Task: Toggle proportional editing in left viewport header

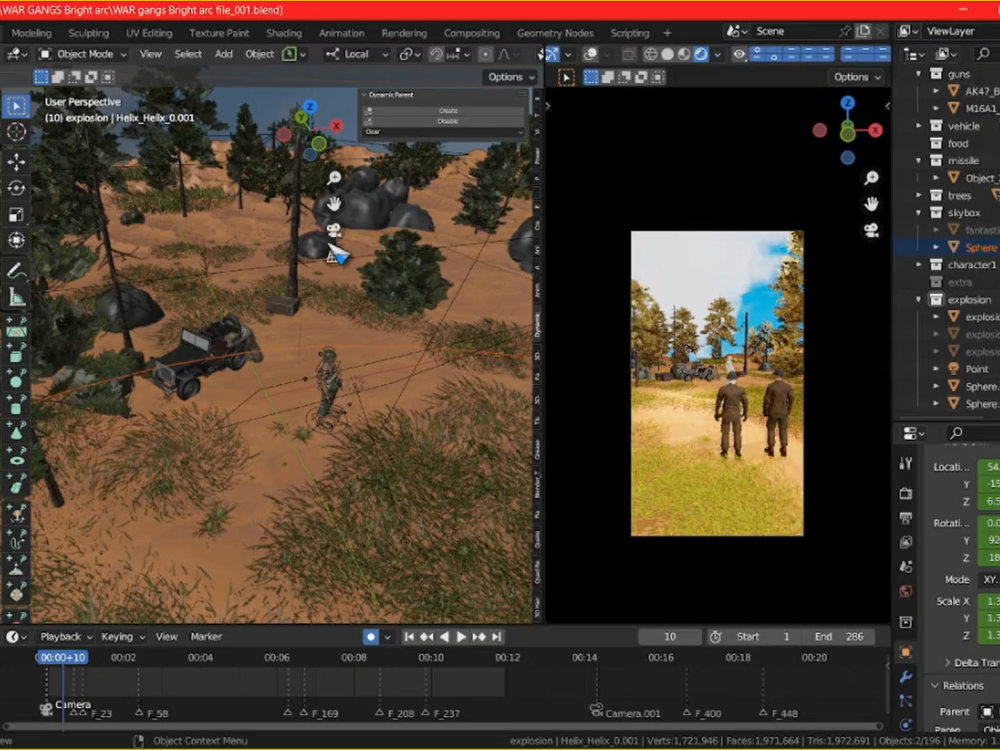Action: click(485, 54)
